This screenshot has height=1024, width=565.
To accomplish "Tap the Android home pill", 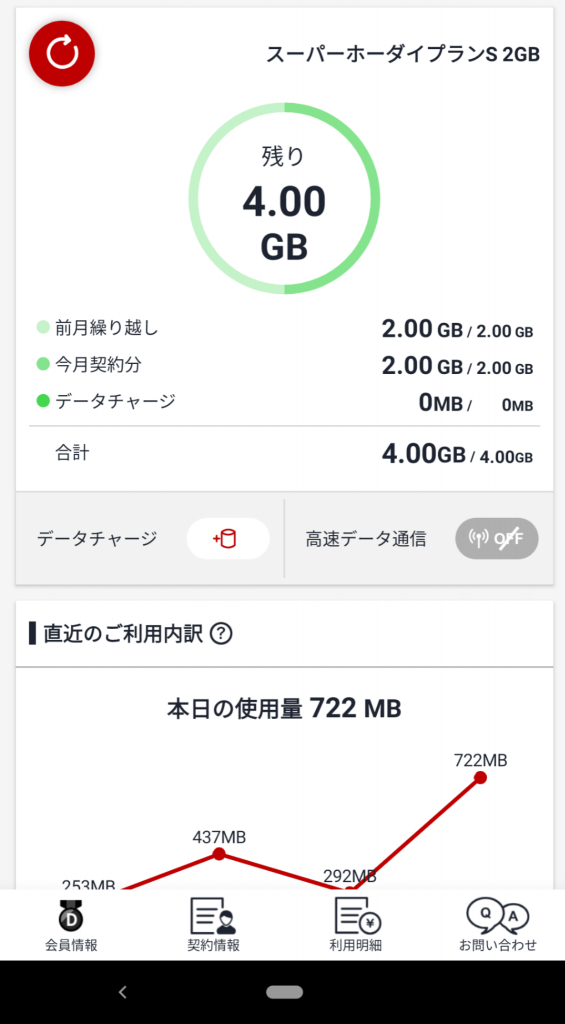I will coord(284,993).
